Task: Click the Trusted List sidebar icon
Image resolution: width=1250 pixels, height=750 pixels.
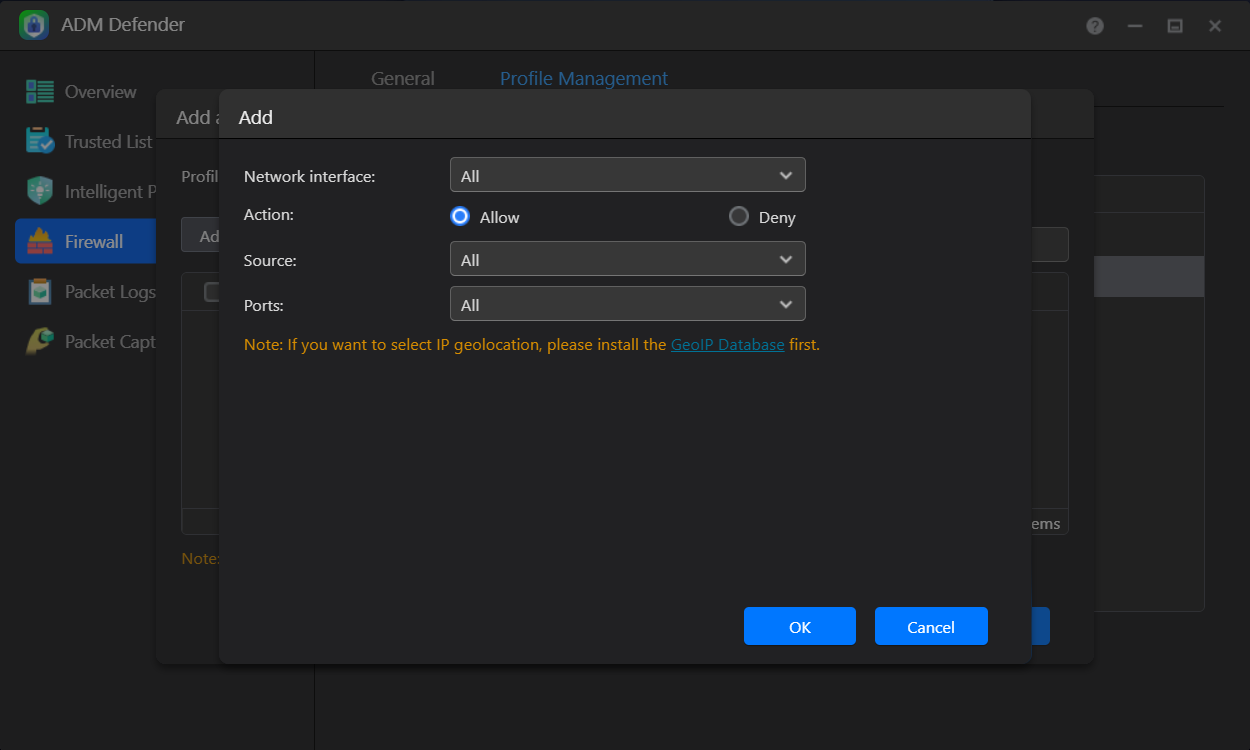Action: click(40, 141)
